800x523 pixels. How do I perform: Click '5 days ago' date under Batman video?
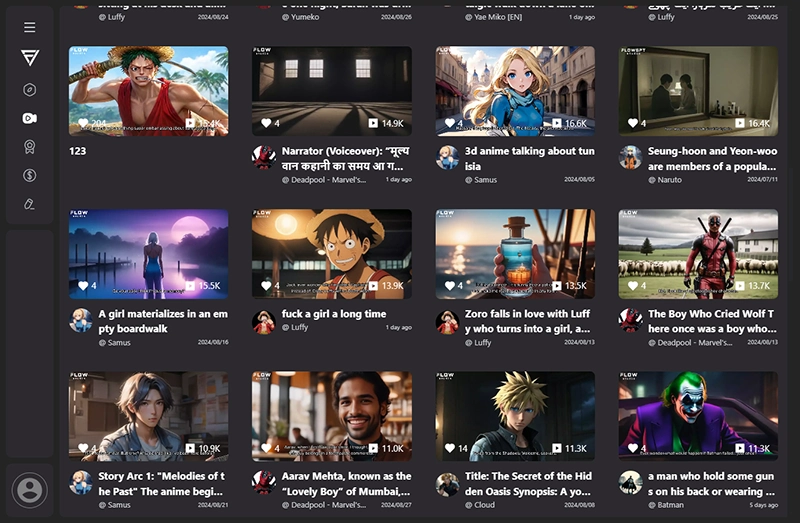point(764,505)
